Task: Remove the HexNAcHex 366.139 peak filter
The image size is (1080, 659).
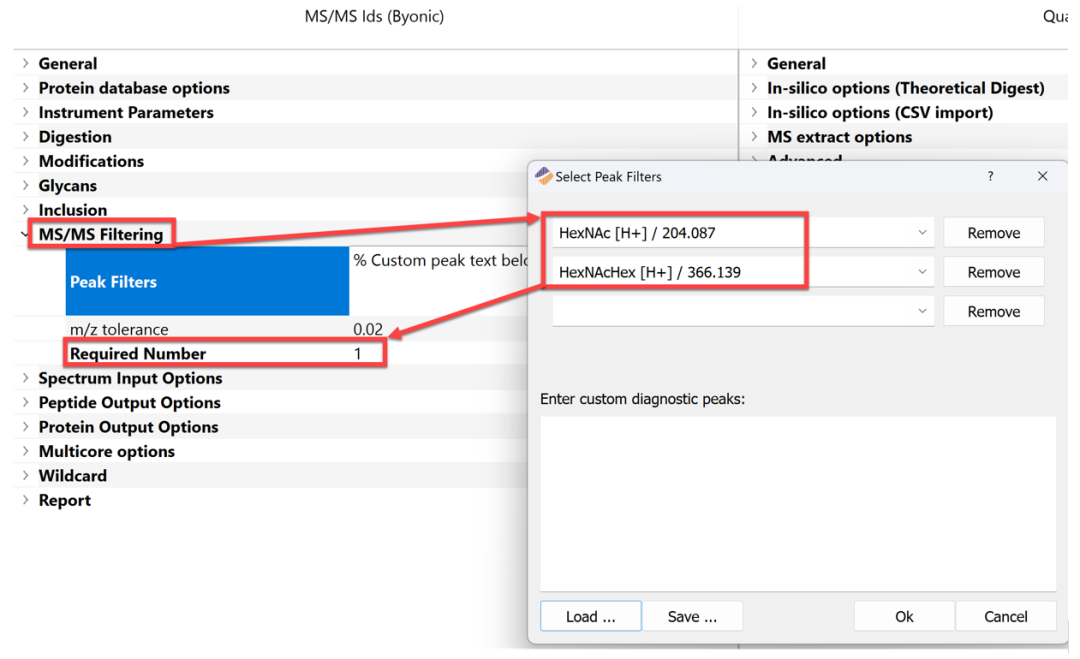Action: tap(993, 272)
